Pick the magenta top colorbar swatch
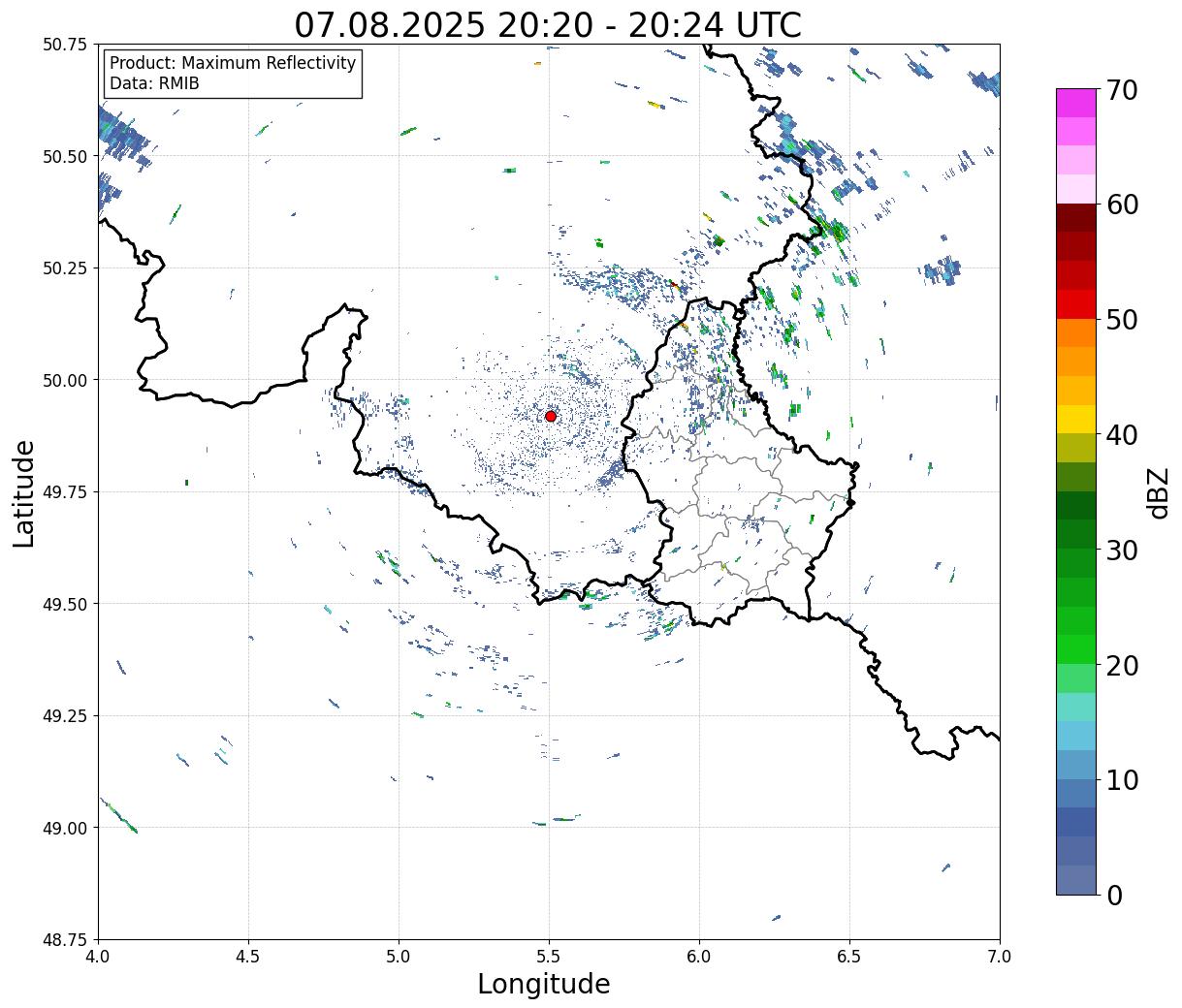The width and height of the screenshot is (1182, 1008). click(1076, 103)
